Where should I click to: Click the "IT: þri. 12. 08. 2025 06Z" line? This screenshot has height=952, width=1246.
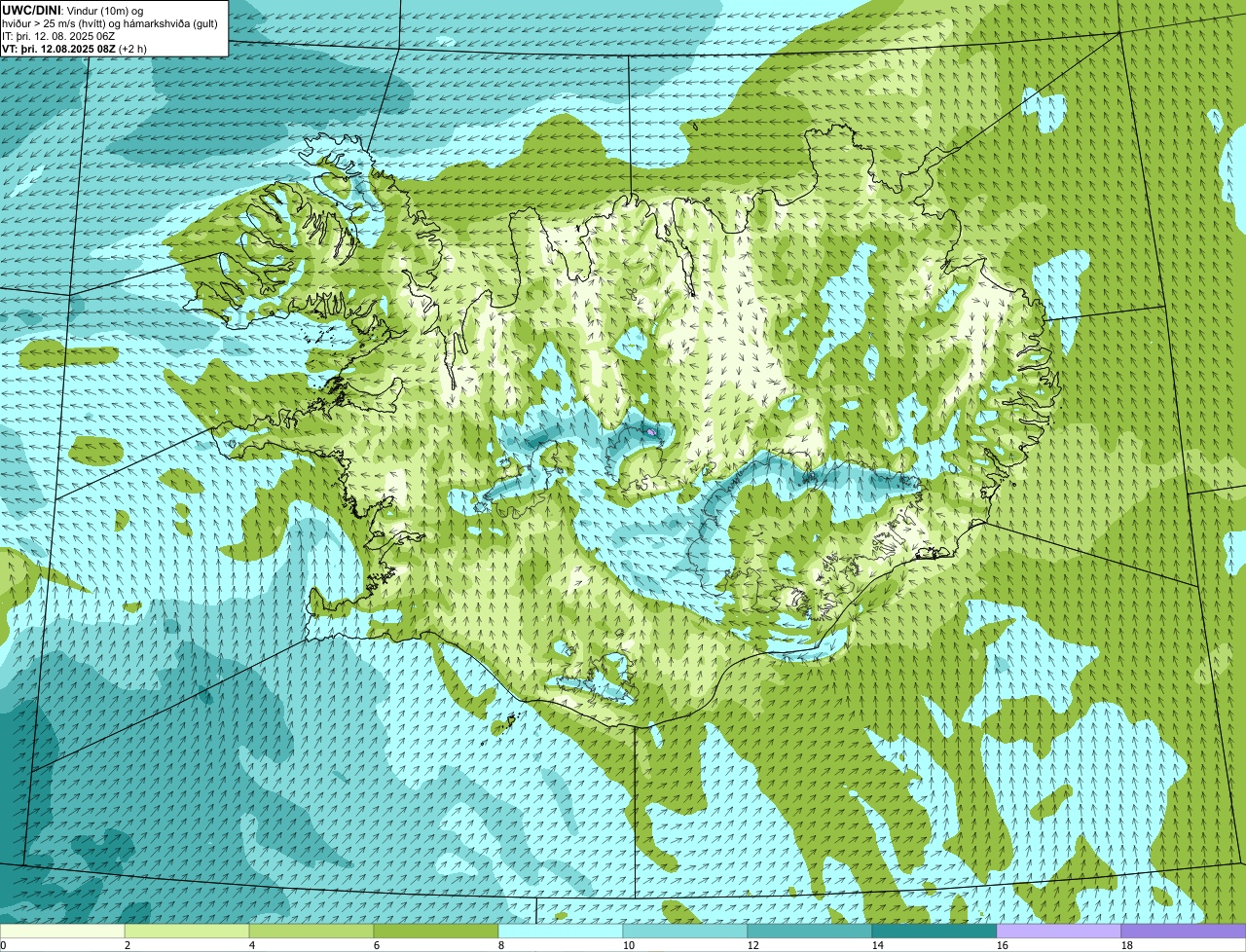(x=59, y=35)
